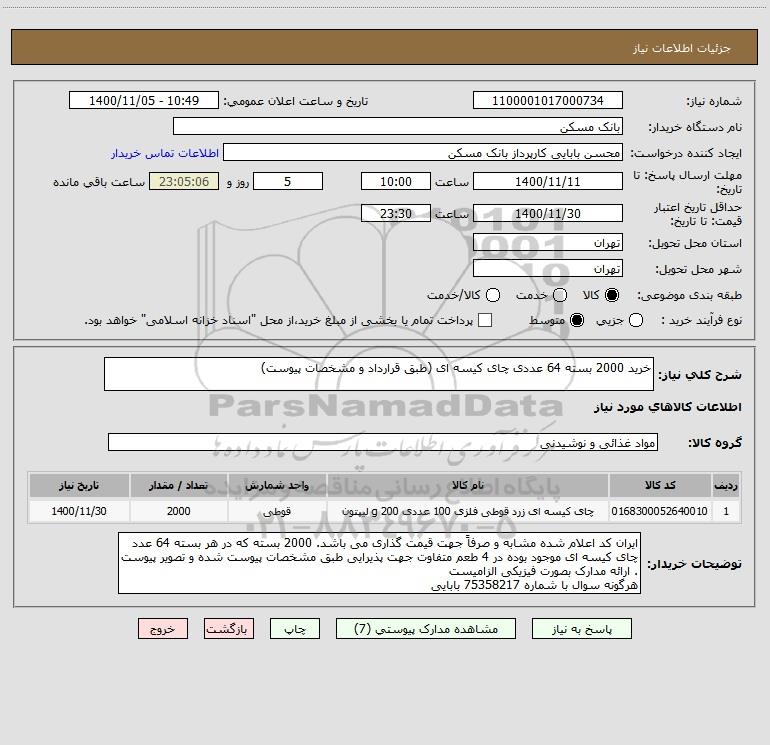
Task: Toggle the اسناد خزانه اسلامی payment checkbox
Action: click(x=485, y=320)
